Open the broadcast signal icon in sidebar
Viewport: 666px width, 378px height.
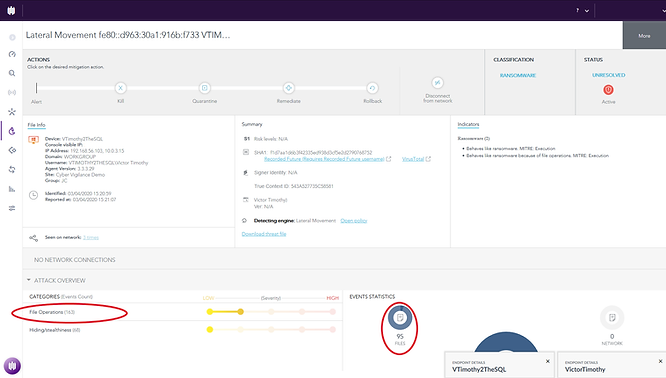(12, 92)
